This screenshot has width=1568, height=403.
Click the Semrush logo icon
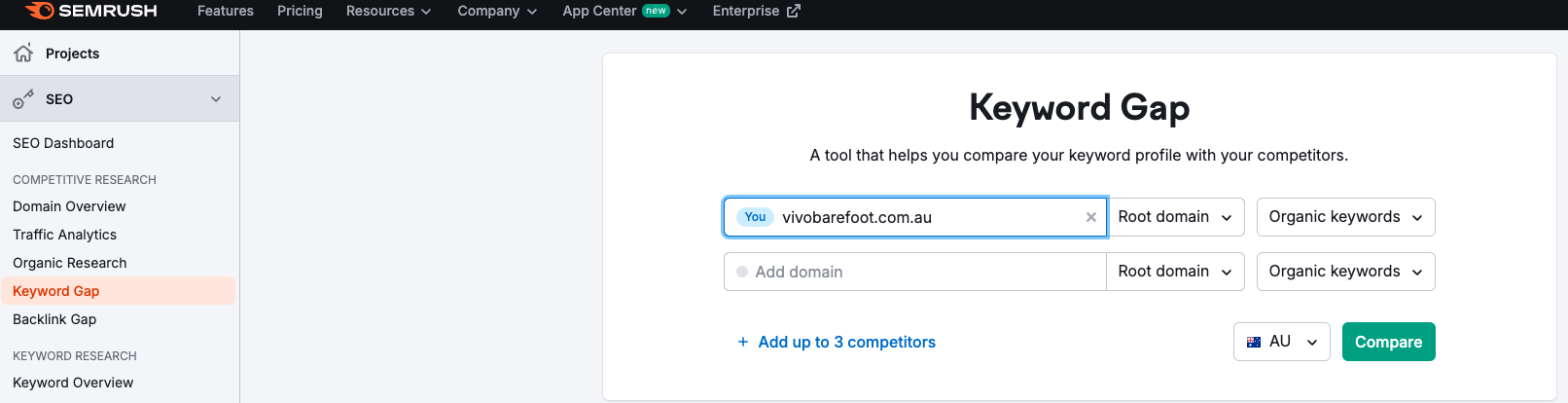[40, 11]
